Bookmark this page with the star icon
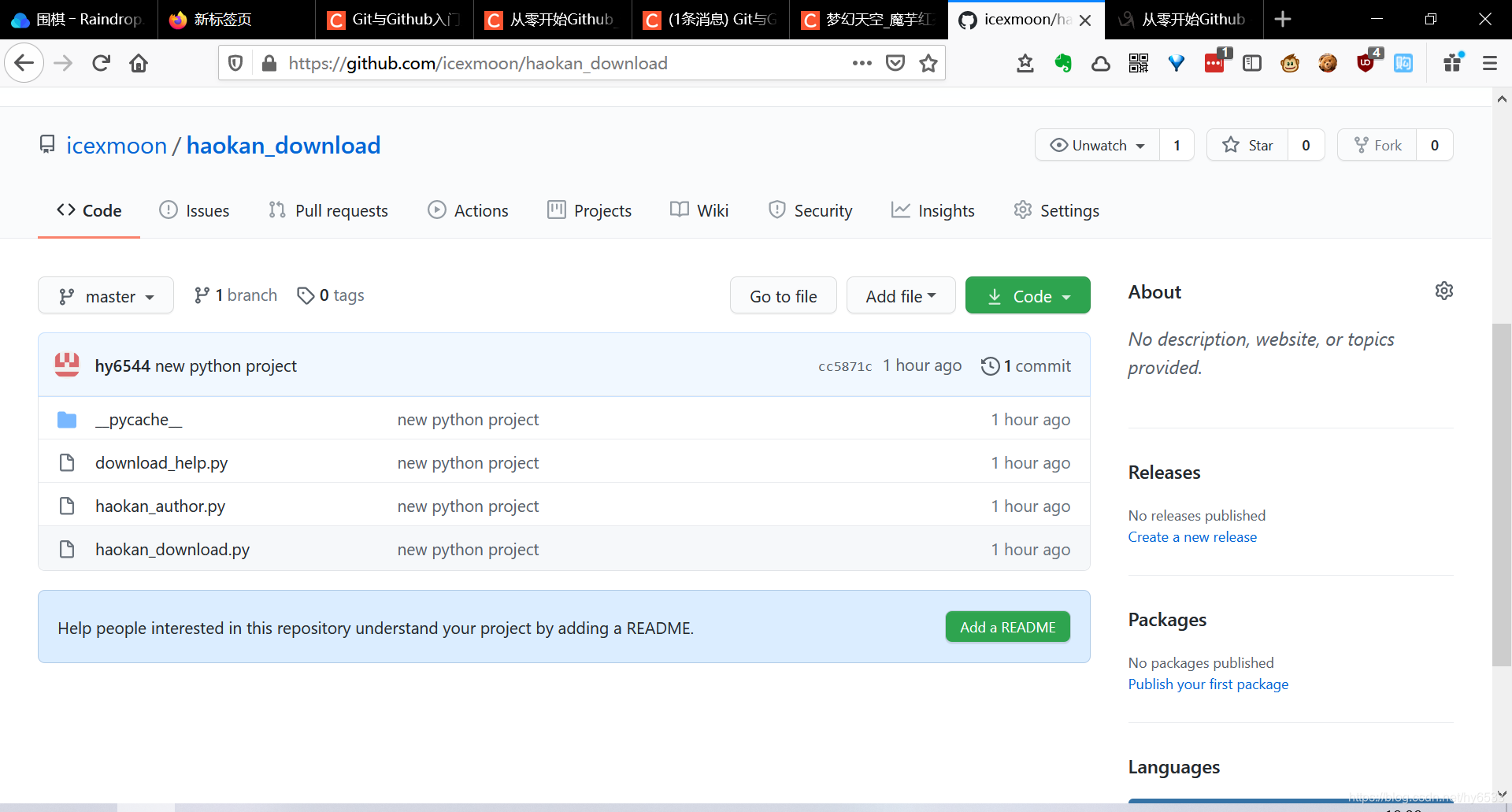This screenshot has height=812, width=1512. (x=928, y=63)
